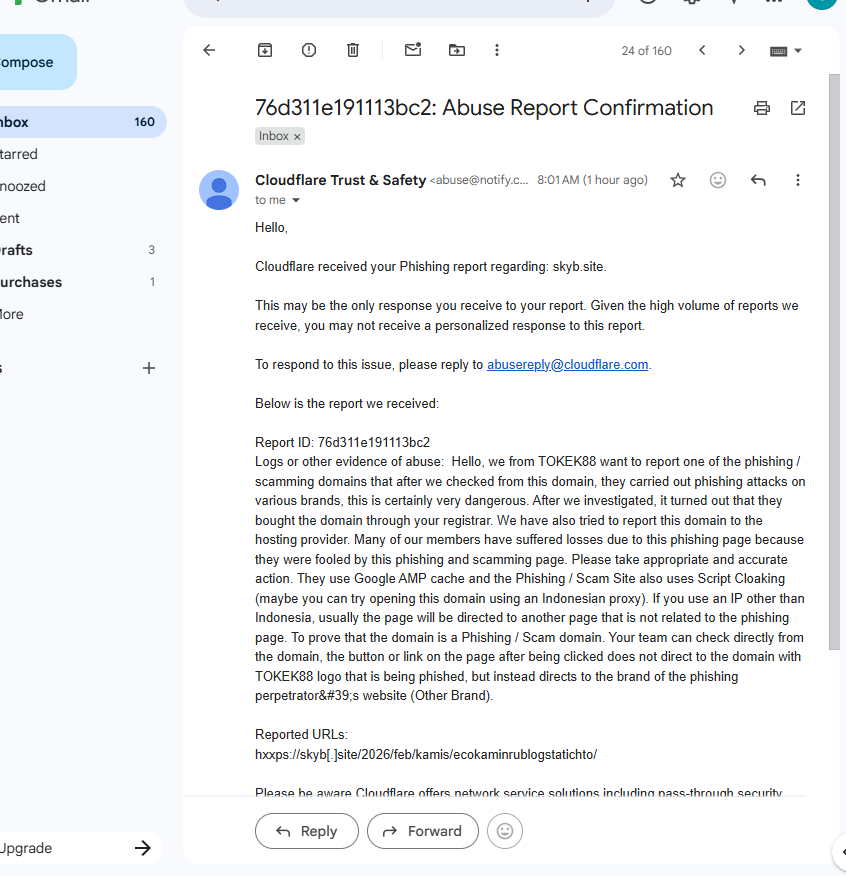Add emoji reaction beside the star
The image size is (846, 876).
tap(717, 180)
